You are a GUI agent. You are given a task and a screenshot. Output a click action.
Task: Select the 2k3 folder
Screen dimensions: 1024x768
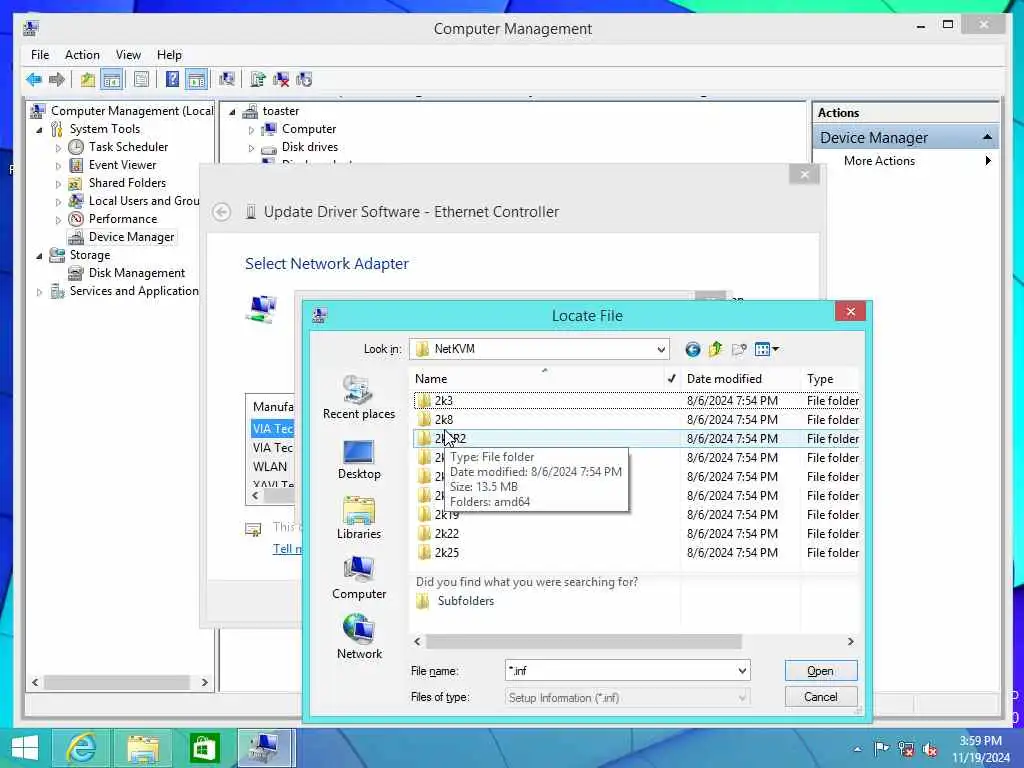[443, 400]
